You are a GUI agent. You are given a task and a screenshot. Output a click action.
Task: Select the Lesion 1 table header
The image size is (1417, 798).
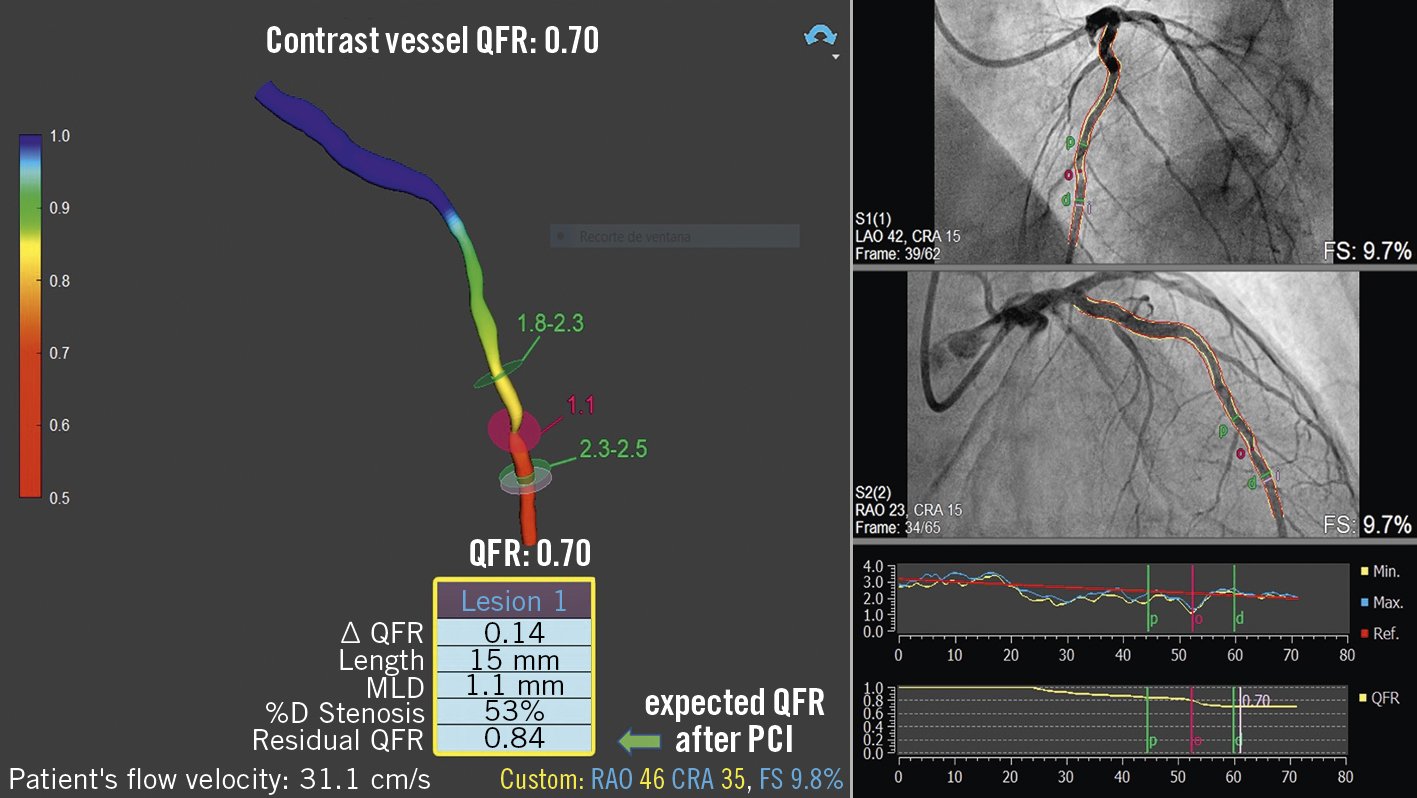(513, 601)
